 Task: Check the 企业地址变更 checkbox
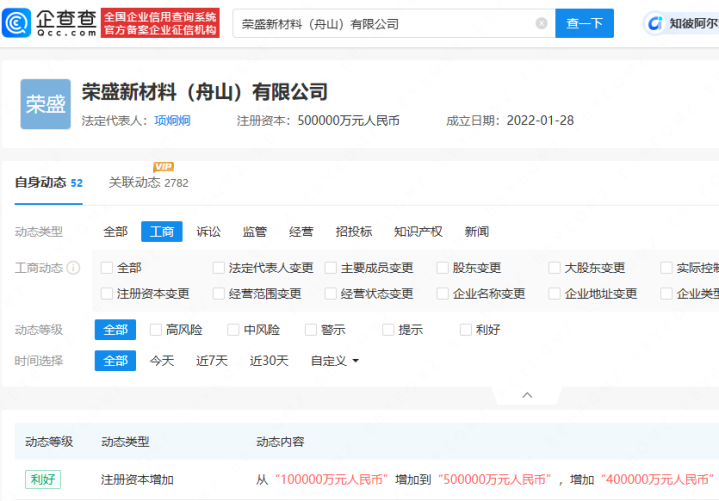(x=554, y=293)
